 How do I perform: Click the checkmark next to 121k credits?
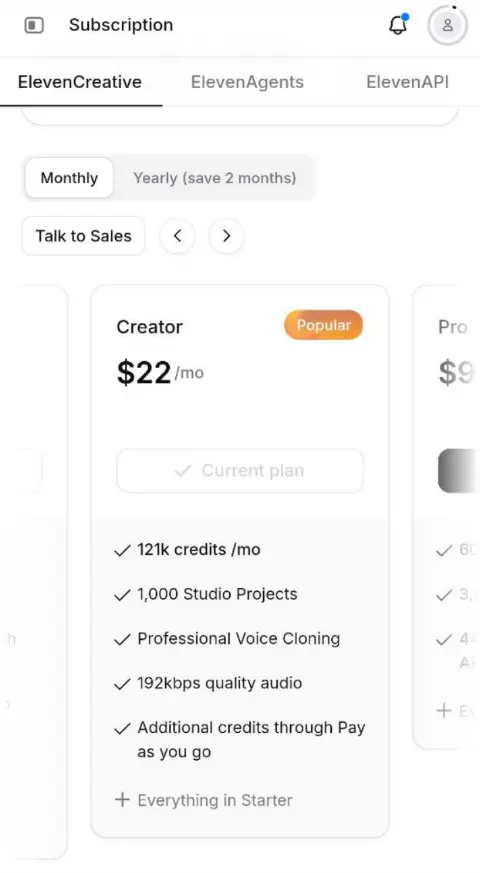[122, 551]
